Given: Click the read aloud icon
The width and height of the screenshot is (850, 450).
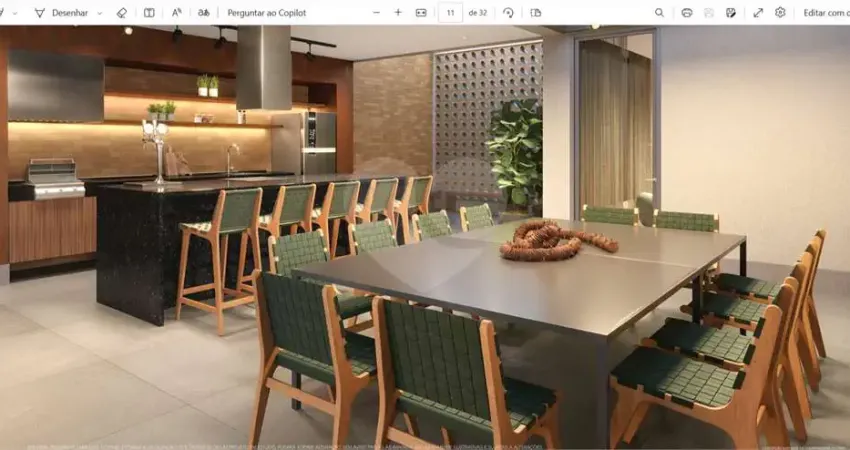Looking at the screenshot, I should (177, 13).
